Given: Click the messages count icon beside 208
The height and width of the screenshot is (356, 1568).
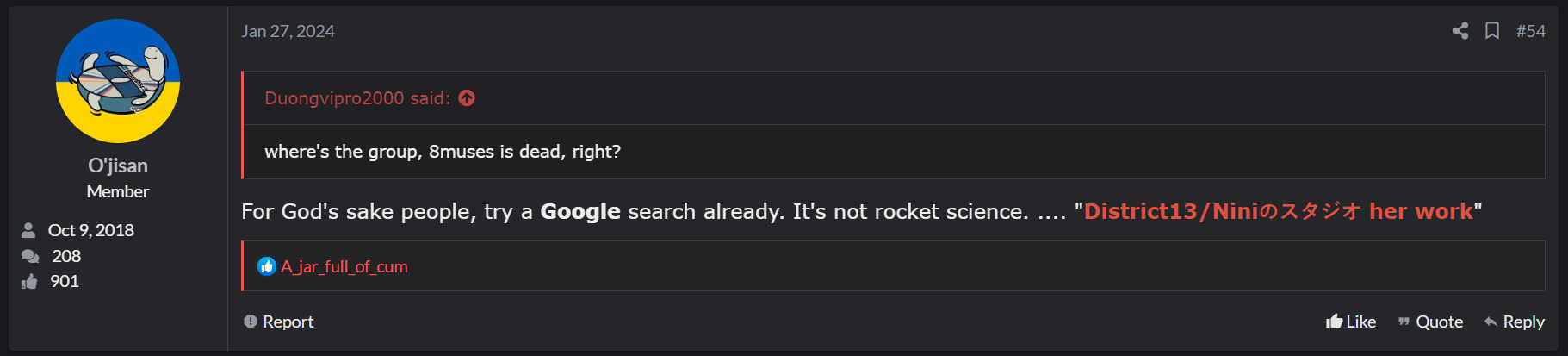Looking at the screenshot, I should click(x=30, y=256).
